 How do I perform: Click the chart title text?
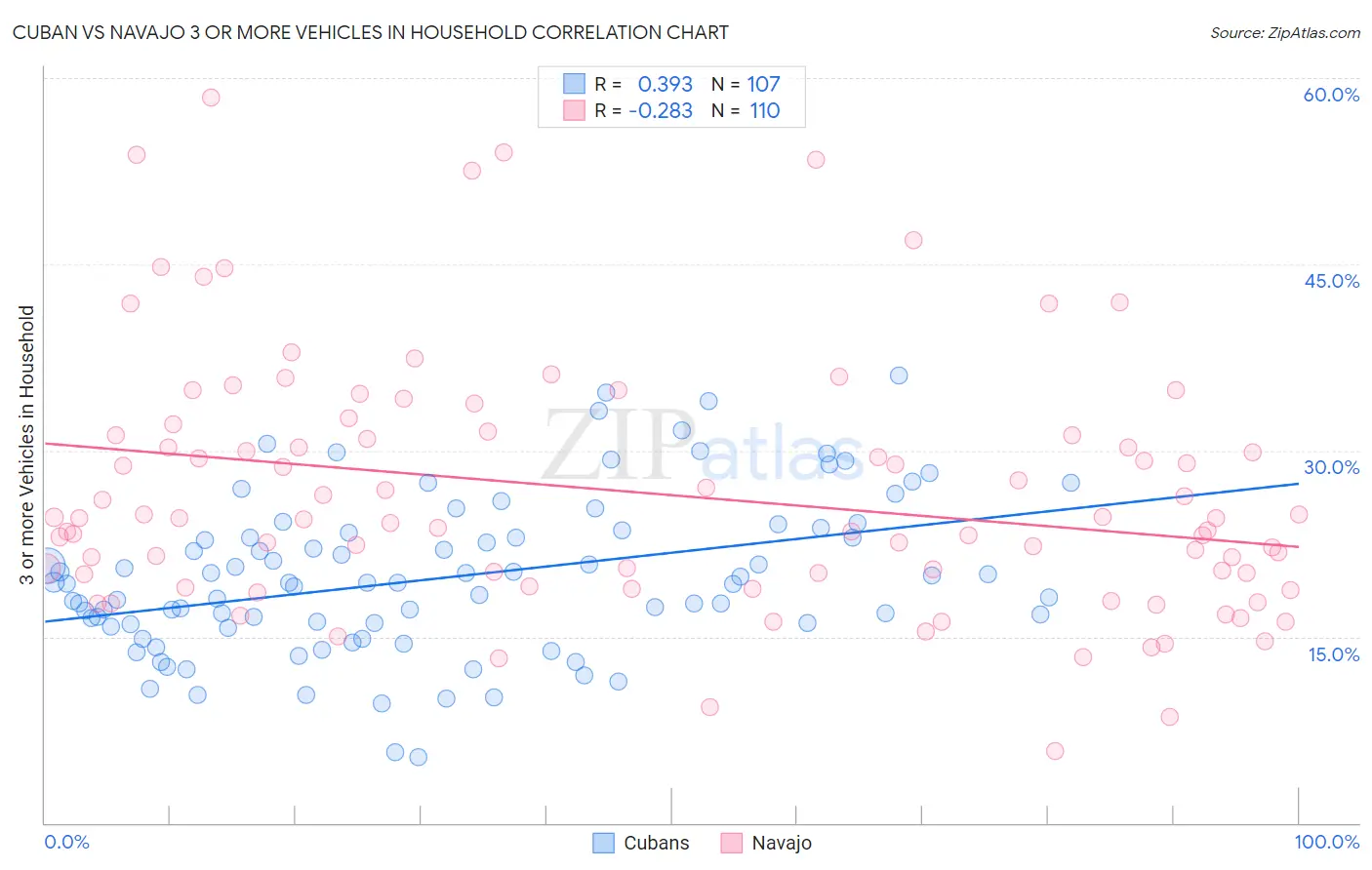[x=370, y=32]
